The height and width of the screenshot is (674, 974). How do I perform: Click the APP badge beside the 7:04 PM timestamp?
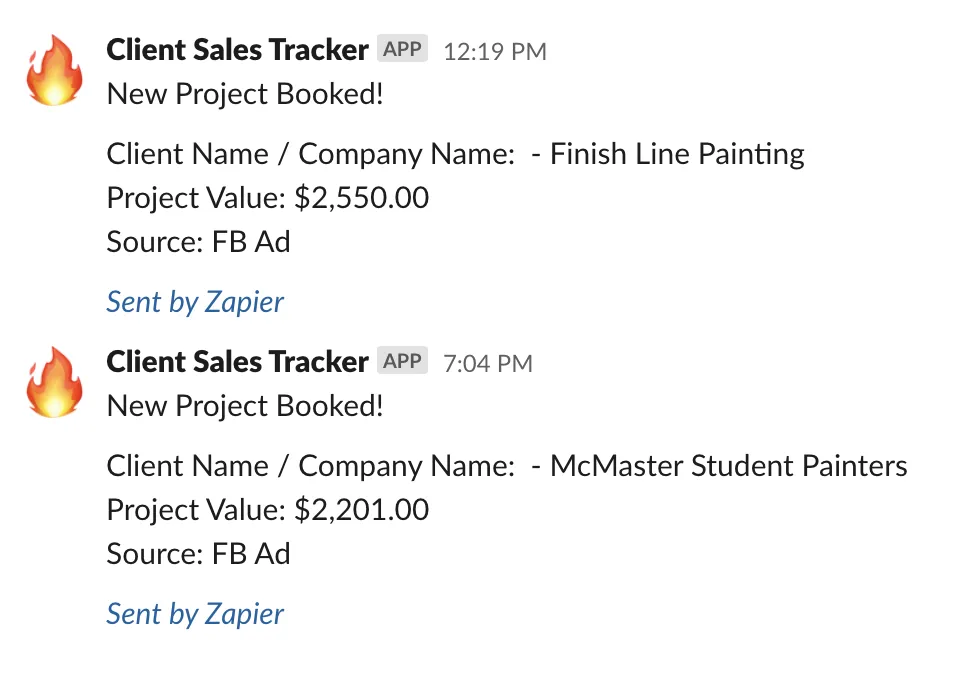403,360
